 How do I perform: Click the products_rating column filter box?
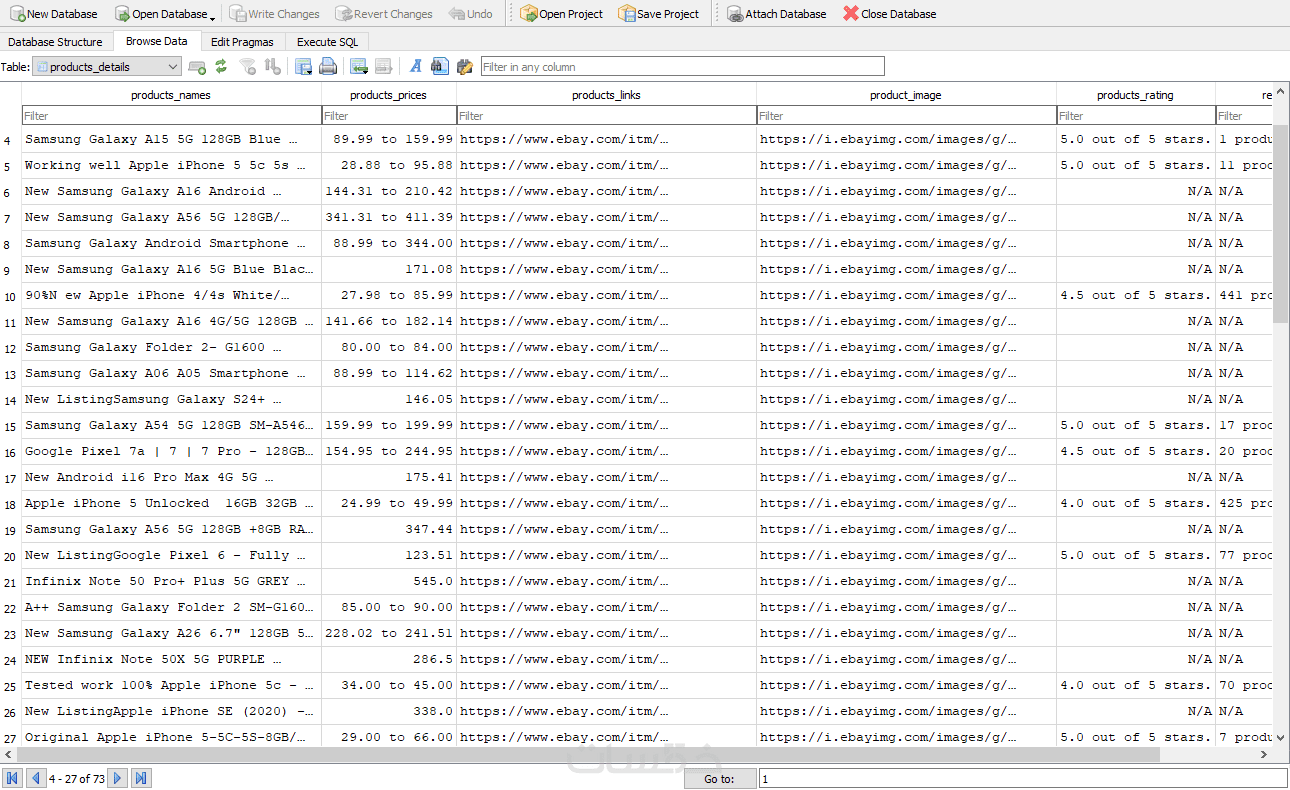click(x=1136, y=116)
